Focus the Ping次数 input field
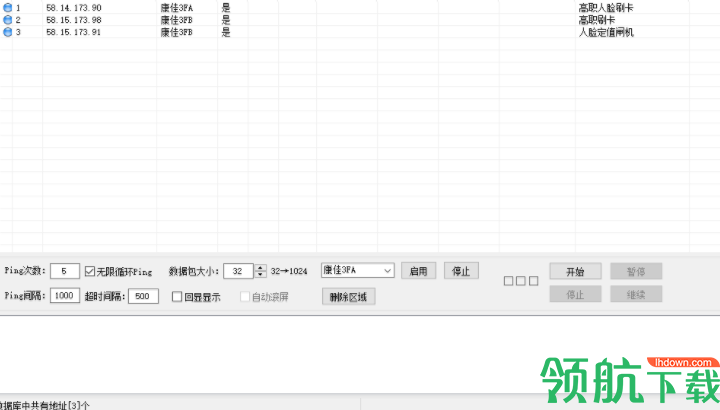The width and height of the screenshot is (720, 410). 65,271
